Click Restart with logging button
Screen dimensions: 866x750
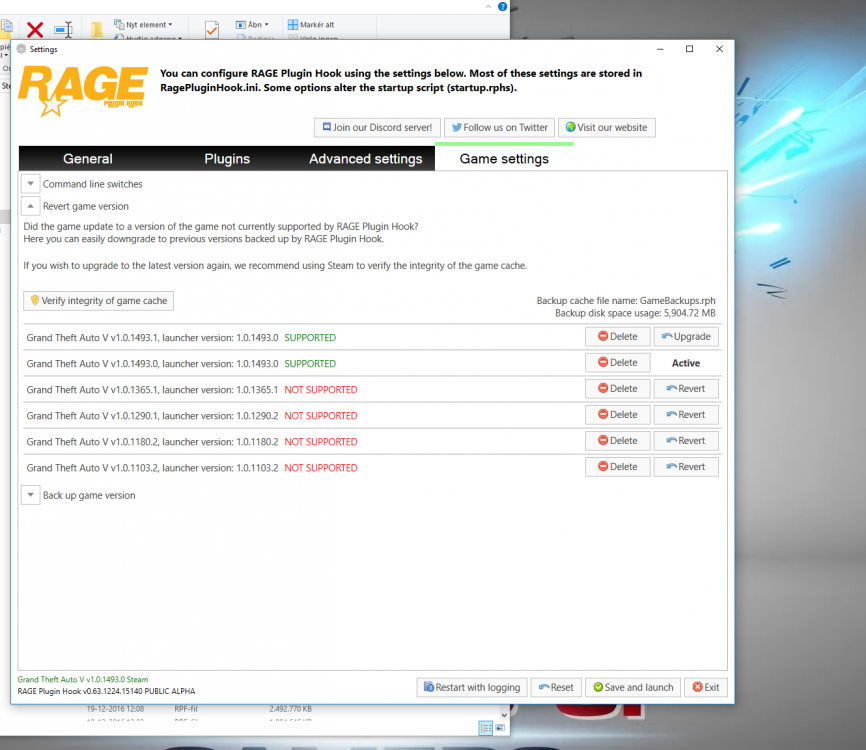coord(472,688)
